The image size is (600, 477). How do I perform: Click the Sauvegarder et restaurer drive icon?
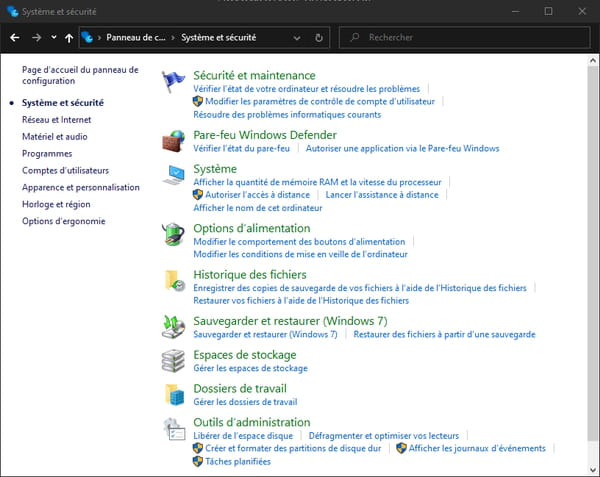point(173,327)
